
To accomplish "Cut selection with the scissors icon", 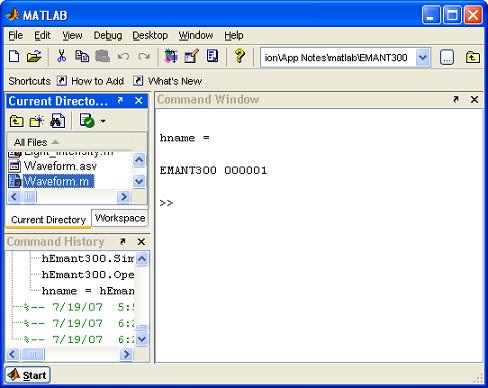I will coord(61,56).
